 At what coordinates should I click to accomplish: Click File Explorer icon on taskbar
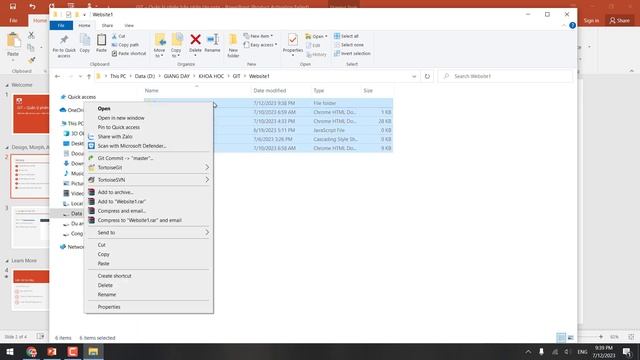pyautogui.click(x=93, y=351)
